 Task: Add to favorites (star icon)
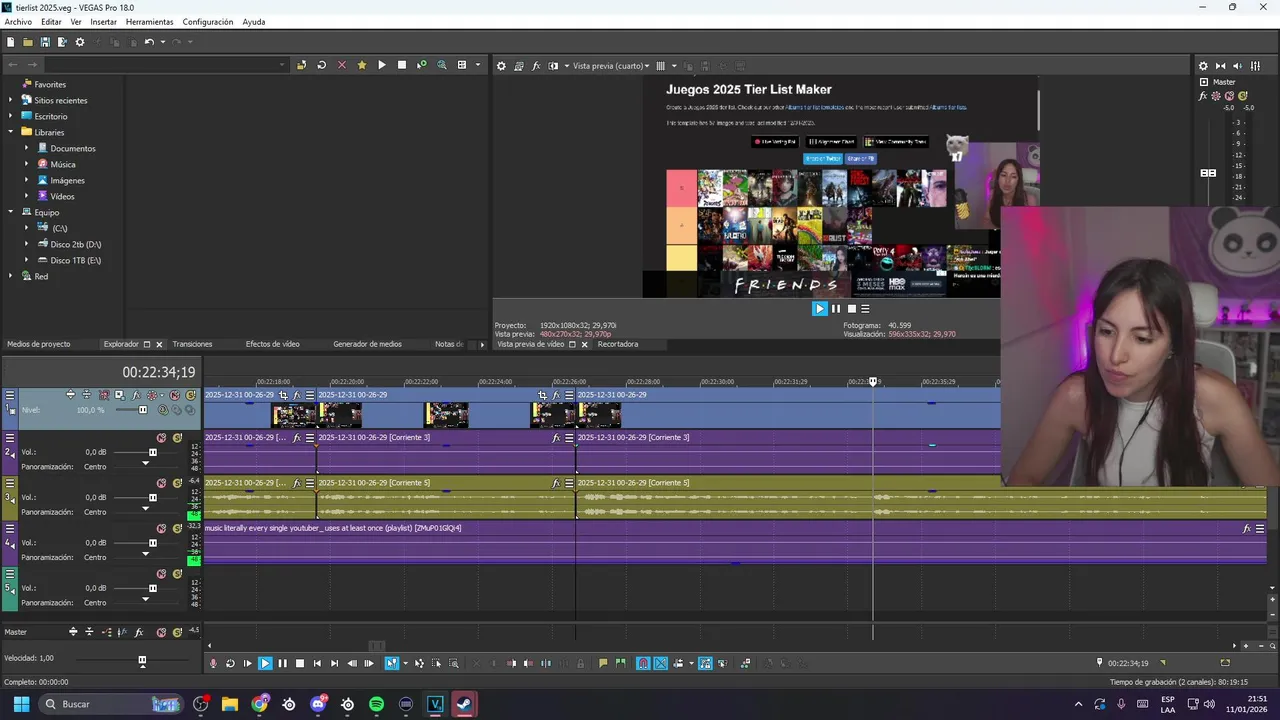[362, 65]
